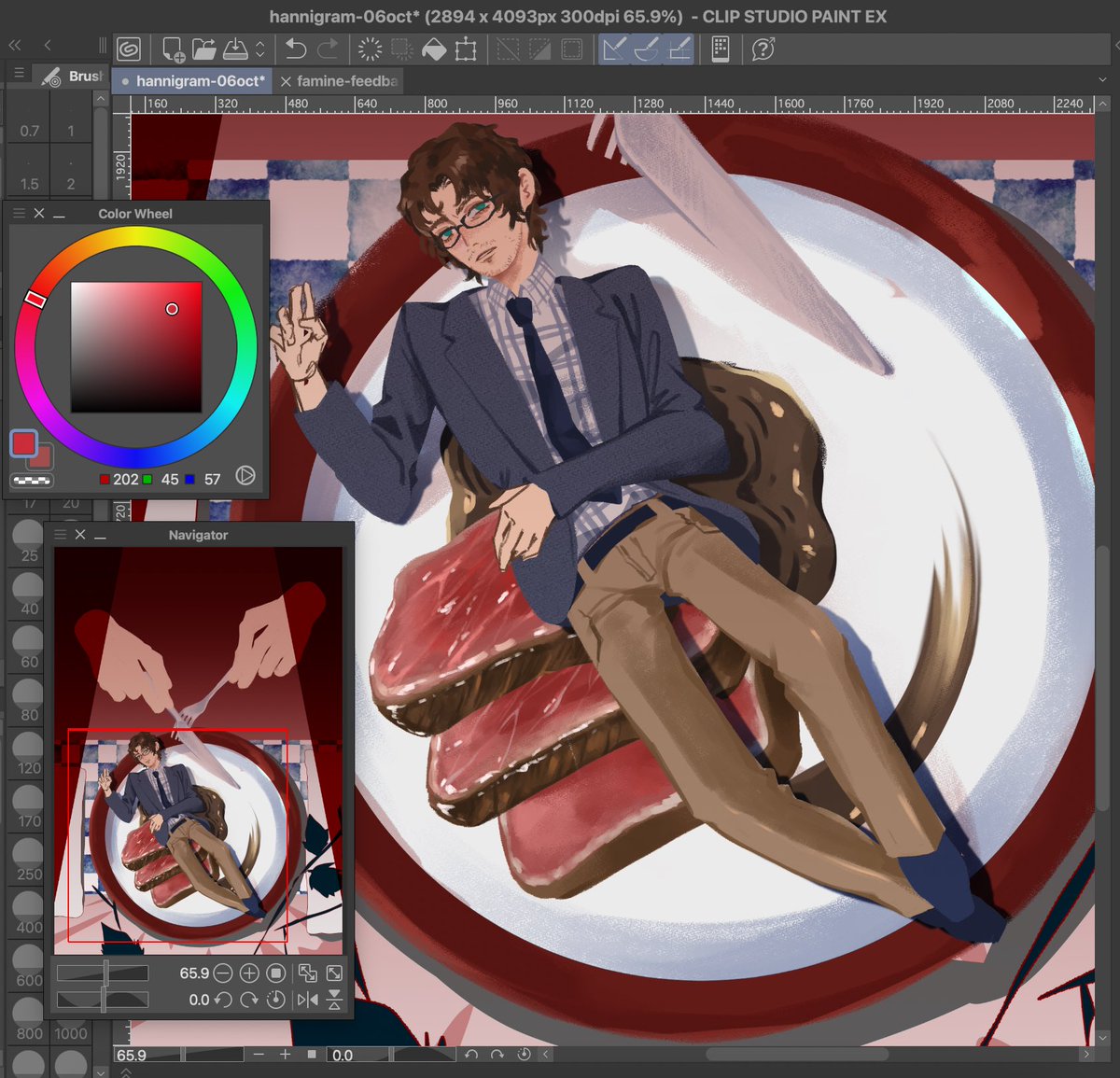Click save-options stepper arrows beside save
The height and width of the screenshot is (1078, 1120).
tap(260, 49)
